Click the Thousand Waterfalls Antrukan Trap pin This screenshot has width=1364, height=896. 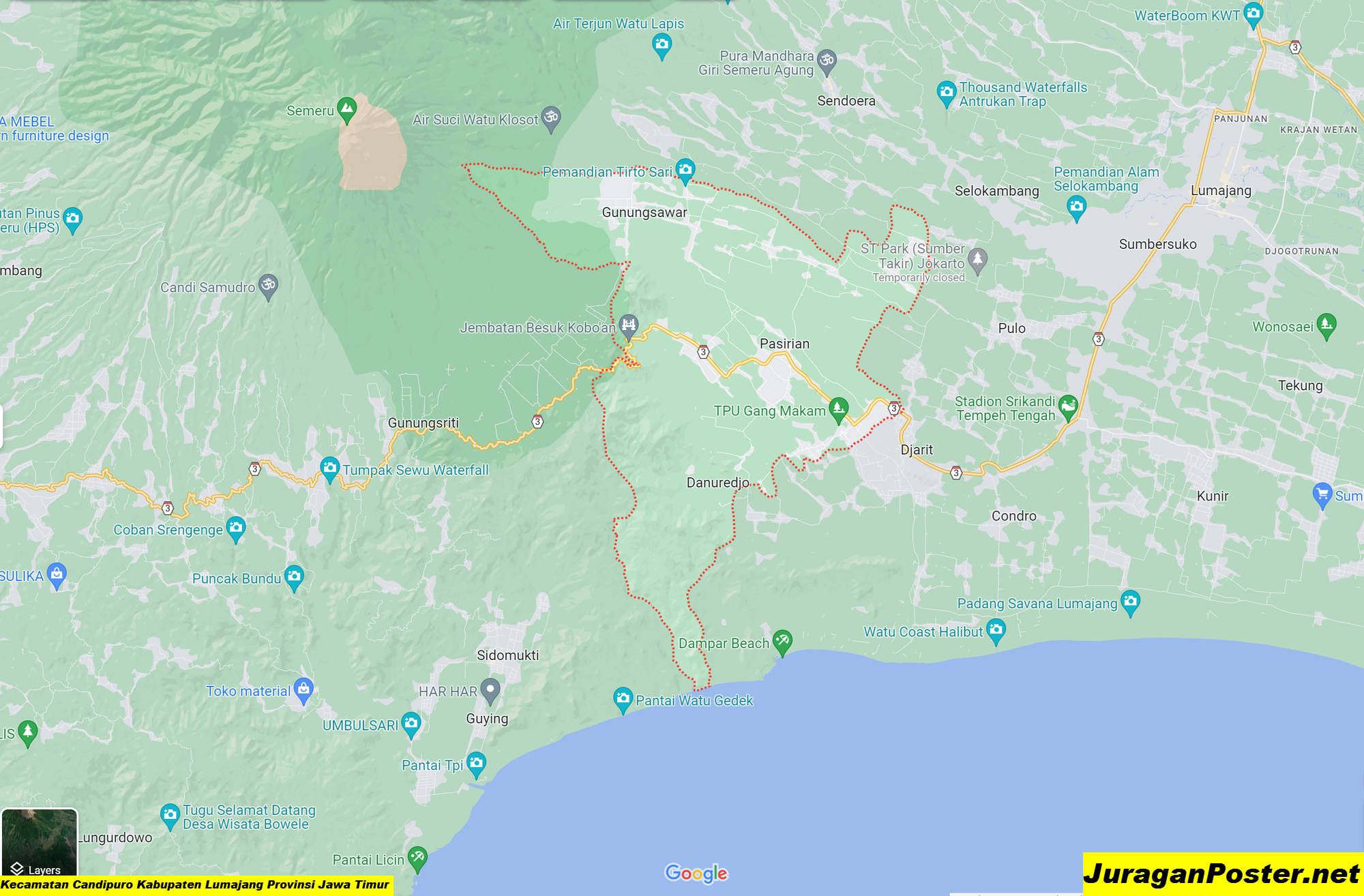947,93
